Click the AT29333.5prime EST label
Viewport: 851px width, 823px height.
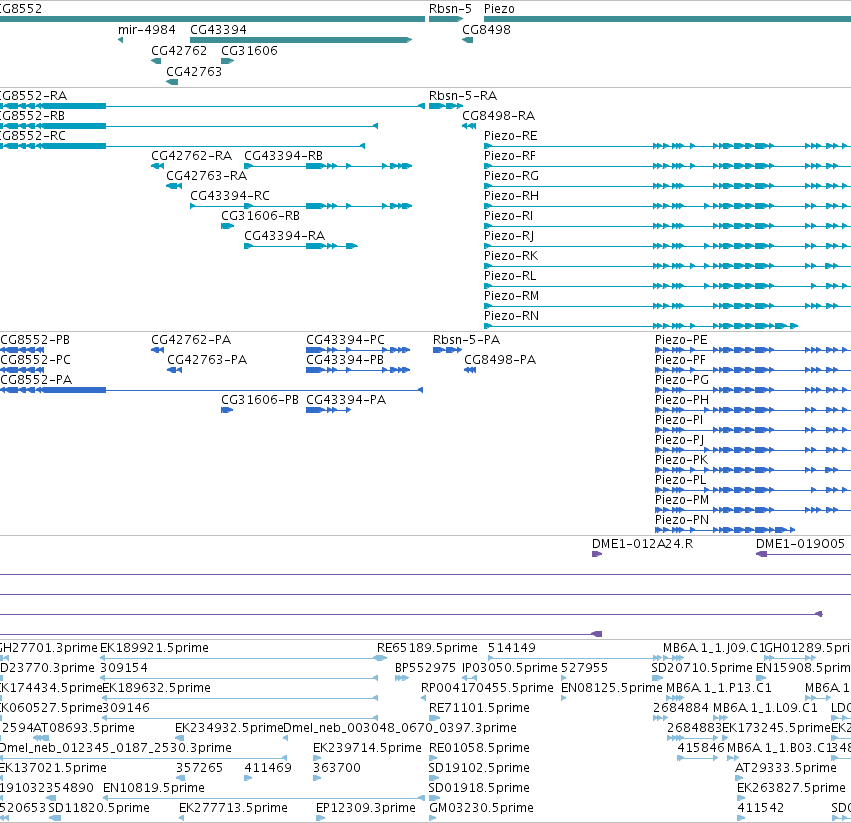[785, 768]
